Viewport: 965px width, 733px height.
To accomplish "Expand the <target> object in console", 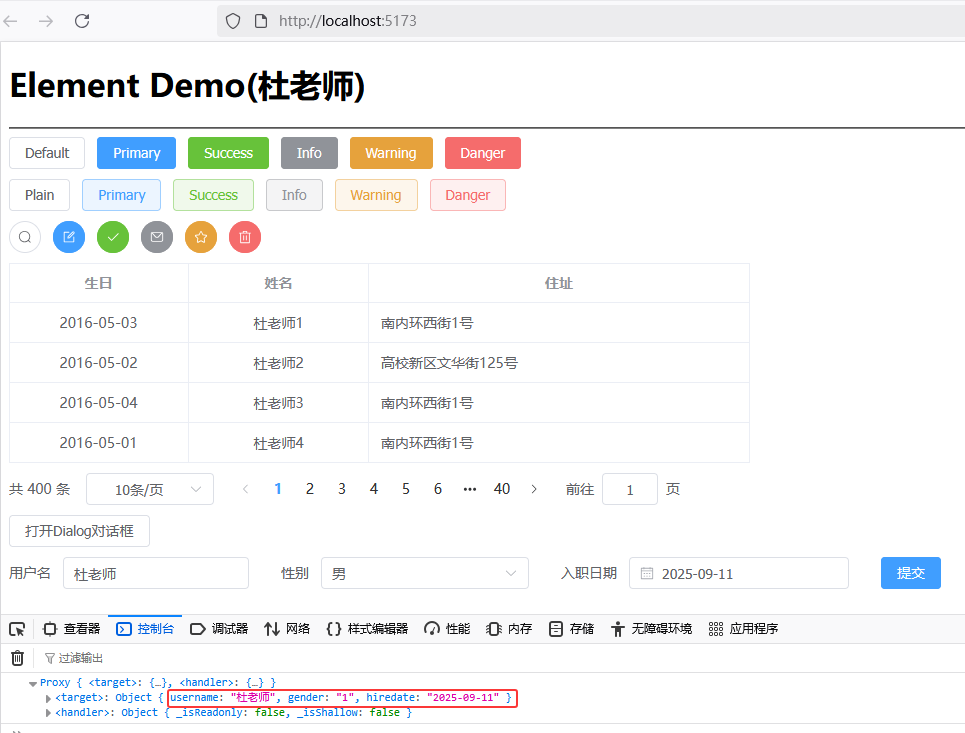I will [x=49, y=698].
